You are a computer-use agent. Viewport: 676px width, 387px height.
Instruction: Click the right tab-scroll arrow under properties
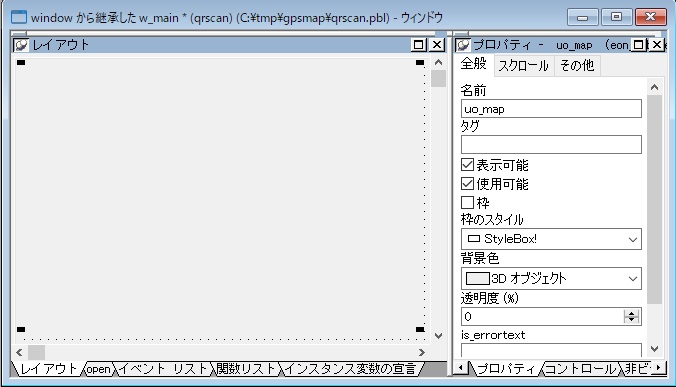coord(658,368)
